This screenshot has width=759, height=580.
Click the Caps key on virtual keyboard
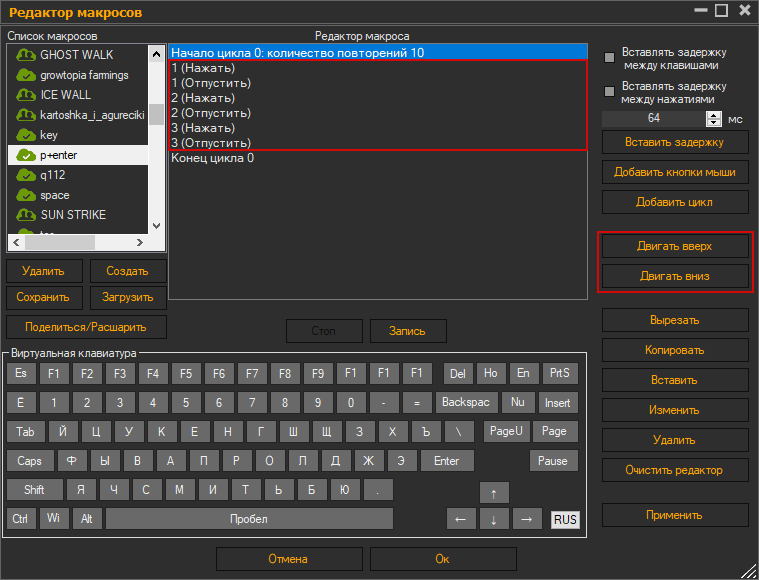(x=30, y=461)
